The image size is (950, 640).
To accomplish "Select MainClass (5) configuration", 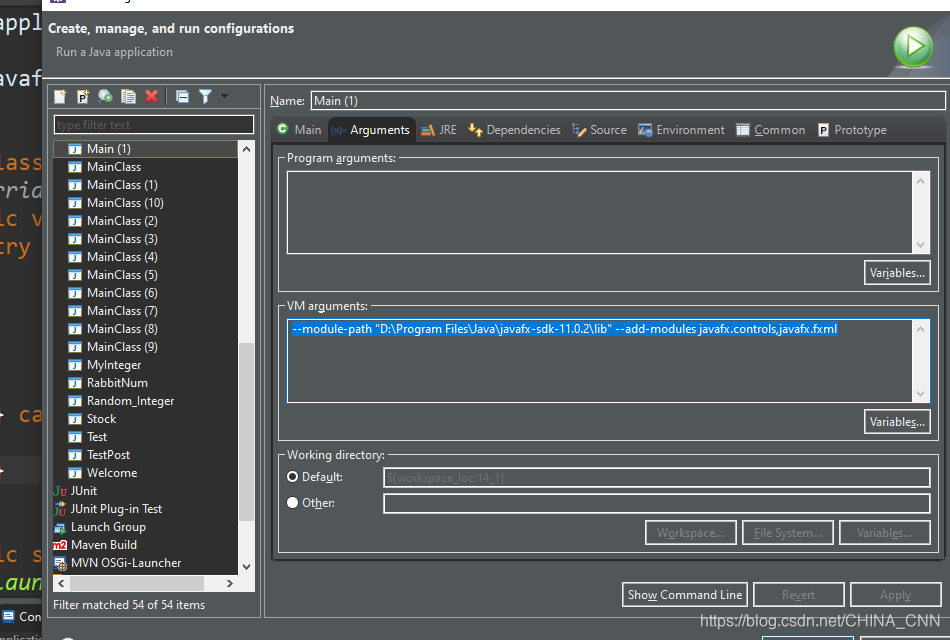I will [122, 275].
